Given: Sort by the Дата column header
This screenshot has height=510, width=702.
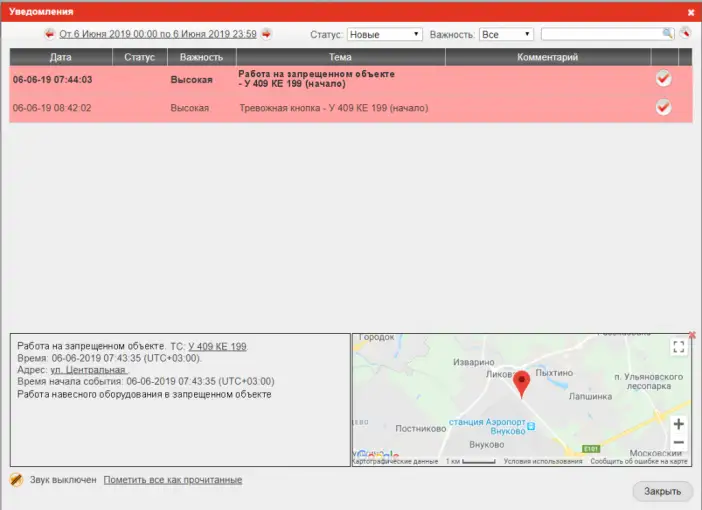Looking at the screenshot, I should [x=60, y=57].
